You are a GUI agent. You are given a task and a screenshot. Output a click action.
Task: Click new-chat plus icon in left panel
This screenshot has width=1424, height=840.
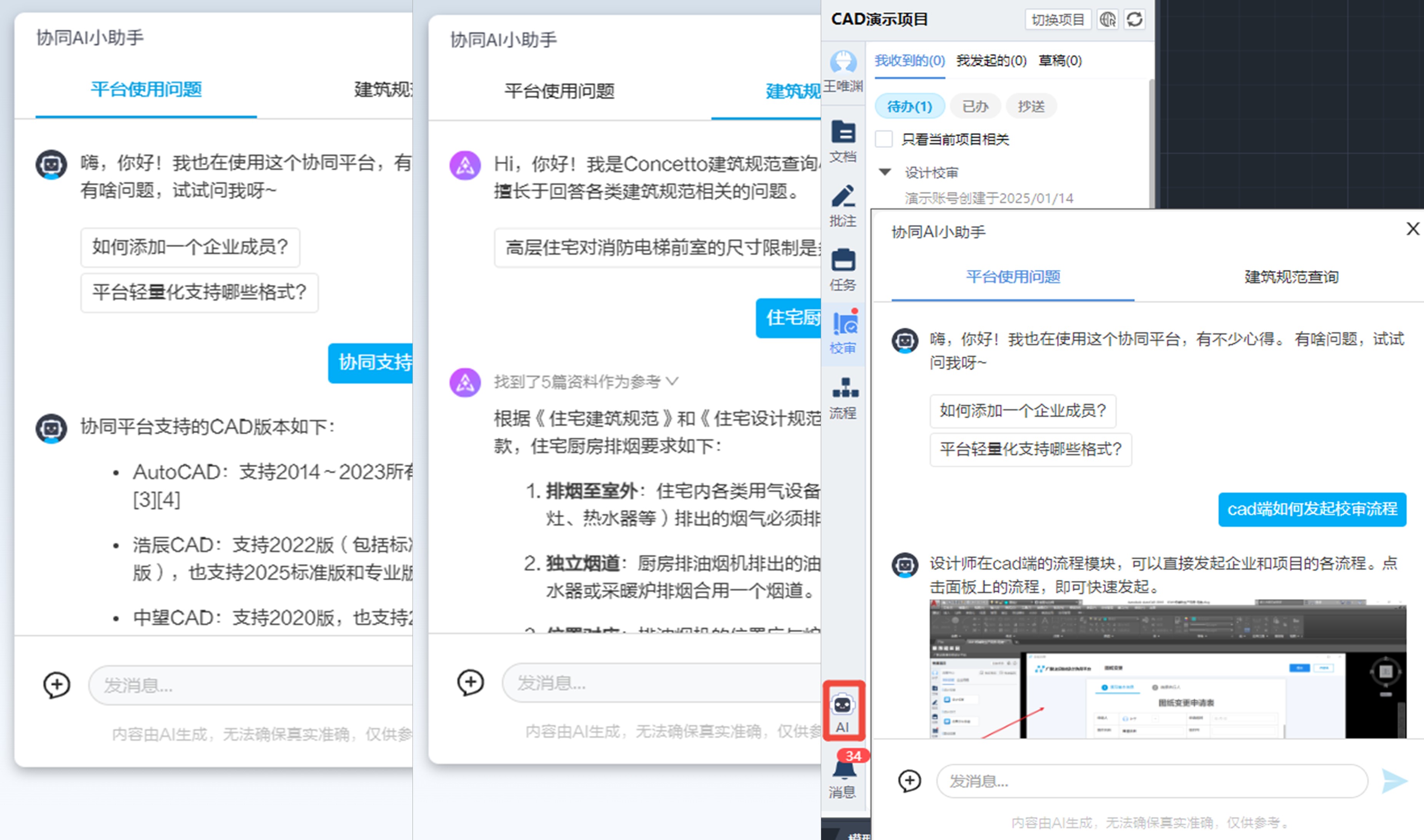coord(57,685)
